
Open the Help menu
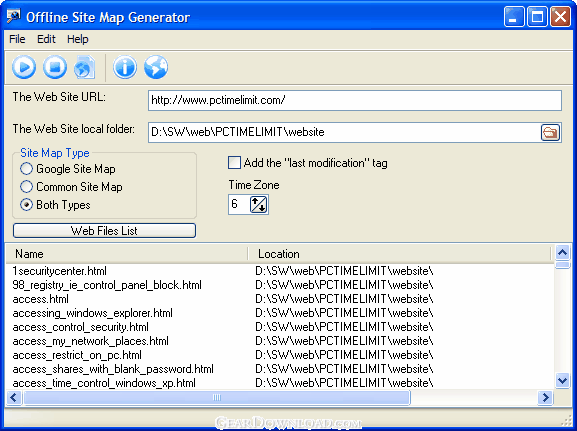coord(78,39)
